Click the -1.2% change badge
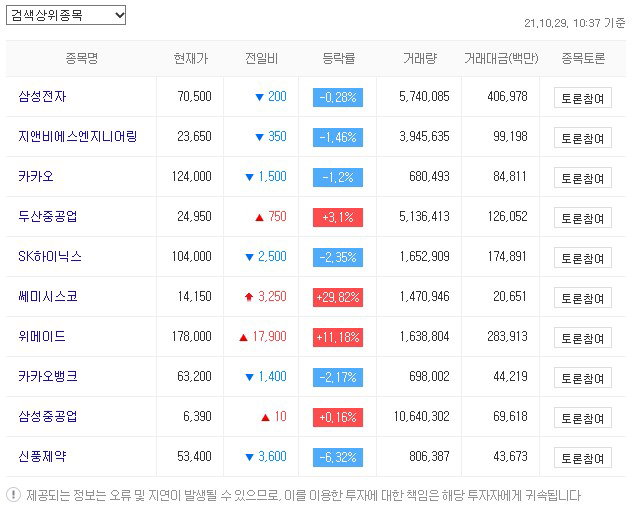The width and height of the screenshot is (637, 511). coord(338,178)
